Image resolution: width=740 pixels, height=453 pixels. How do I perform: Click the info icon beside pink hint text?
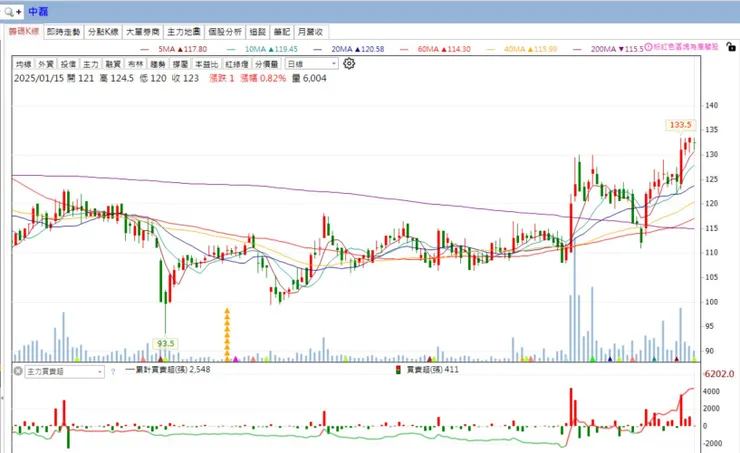648,47
